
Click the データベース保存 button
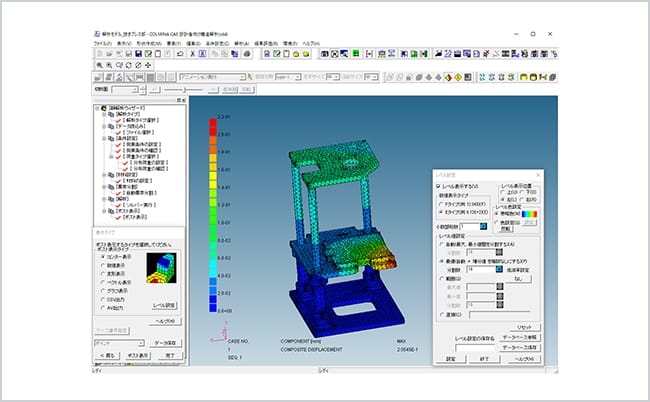click(x=519, y=347)
